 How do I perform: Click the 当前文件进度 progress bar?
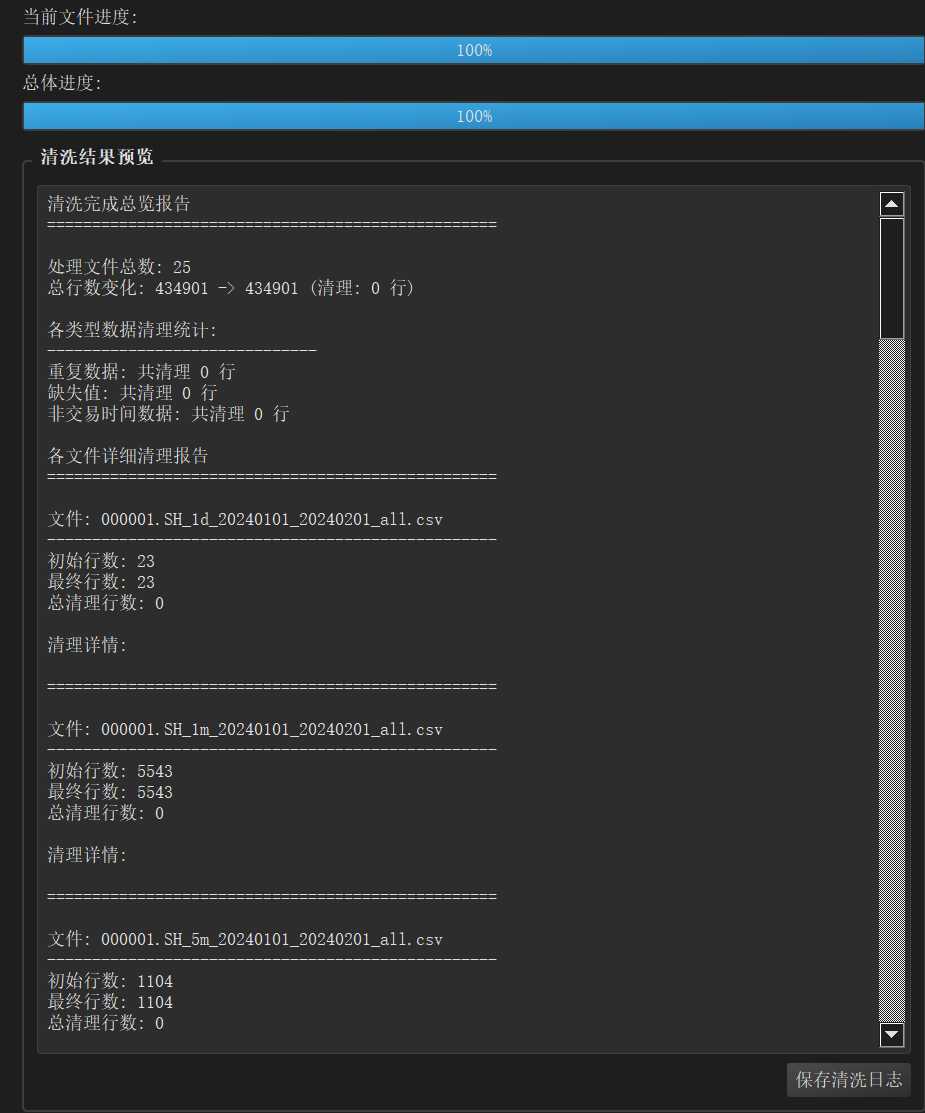click(474, 50)
